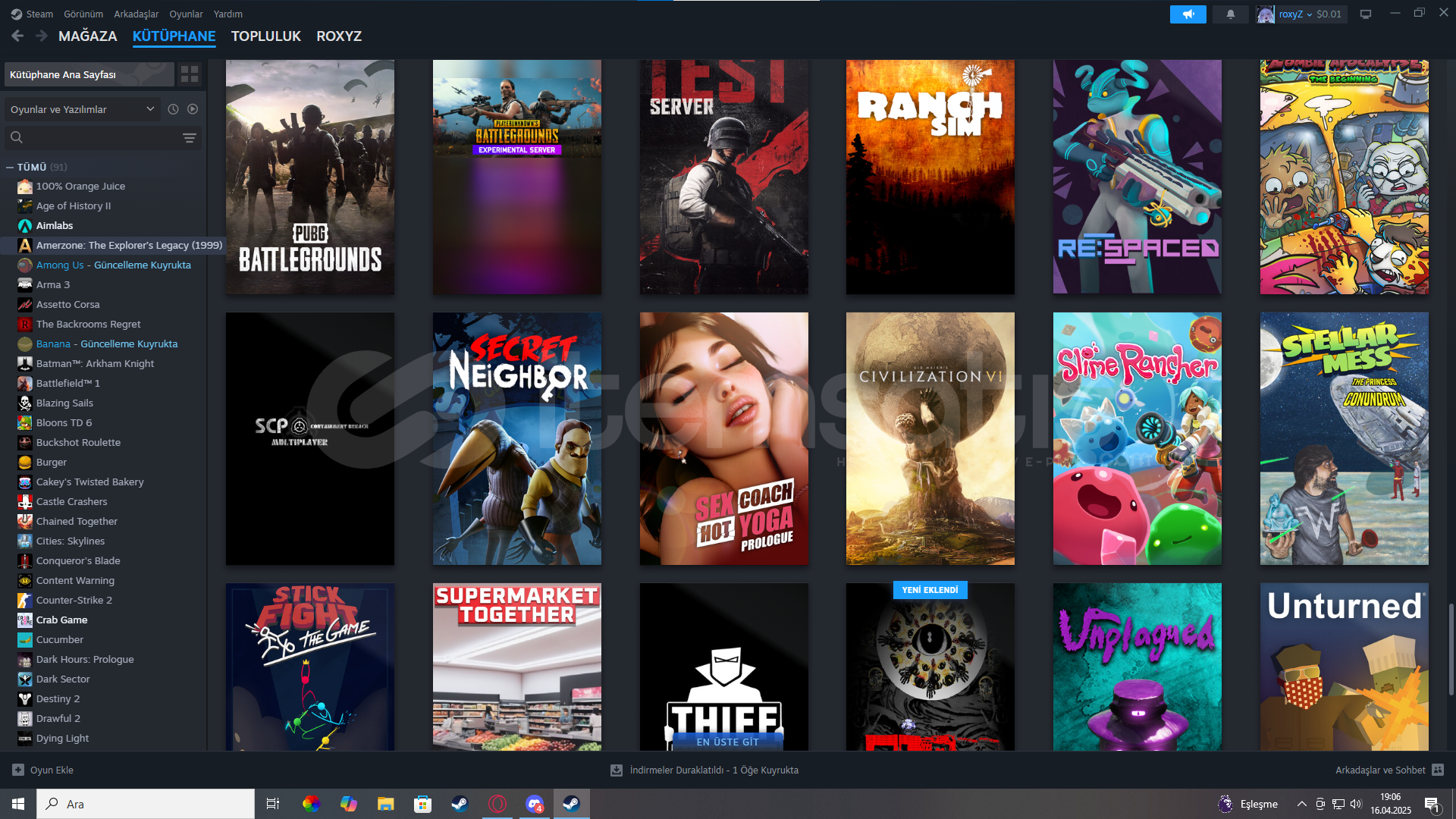Click the Burger list icon

point(25,462)
